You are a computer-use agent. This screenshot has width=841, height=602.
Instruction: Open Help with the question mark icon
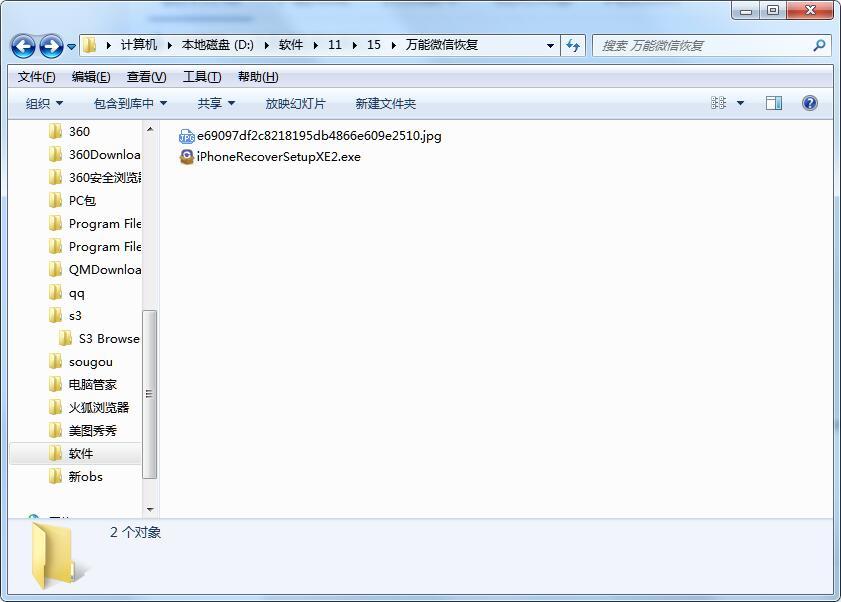[810, 103]
